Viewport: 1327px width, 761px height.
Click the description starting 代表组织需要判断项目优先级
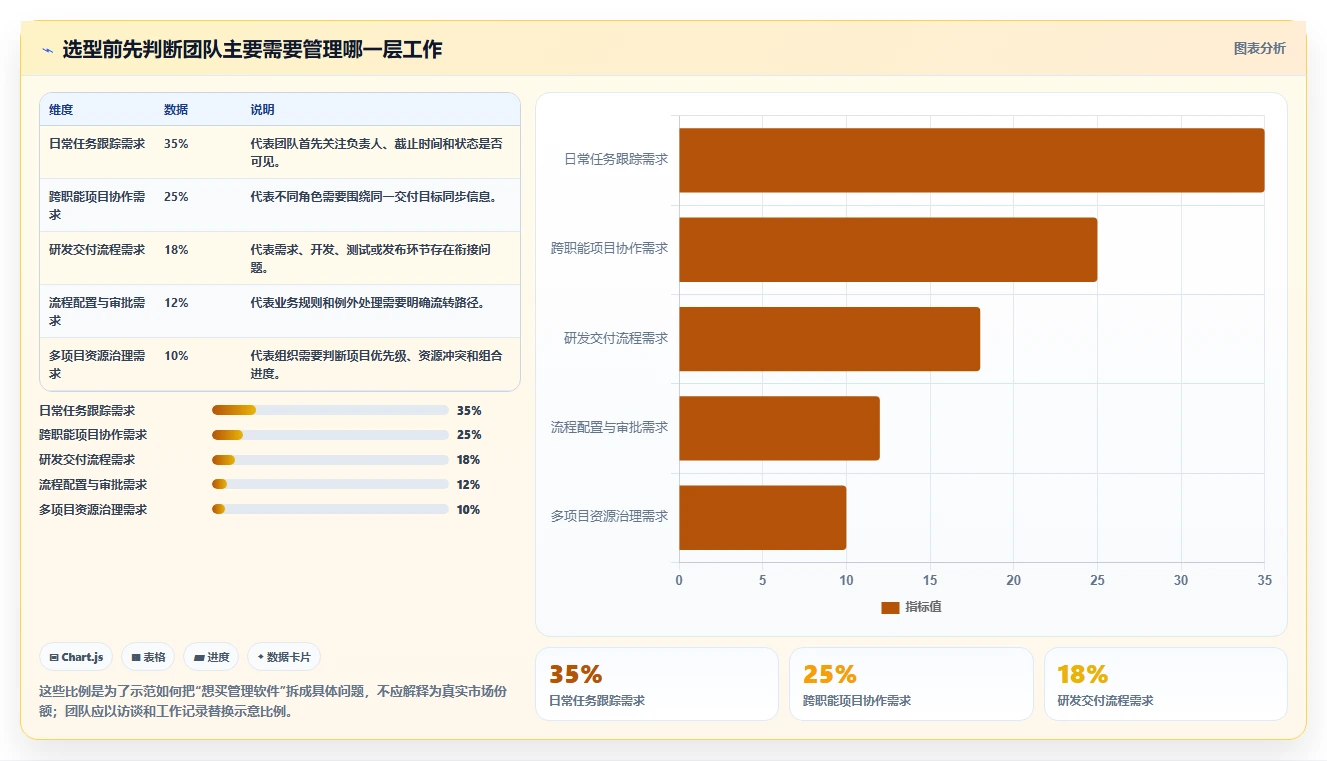click(x=376, y=365)
